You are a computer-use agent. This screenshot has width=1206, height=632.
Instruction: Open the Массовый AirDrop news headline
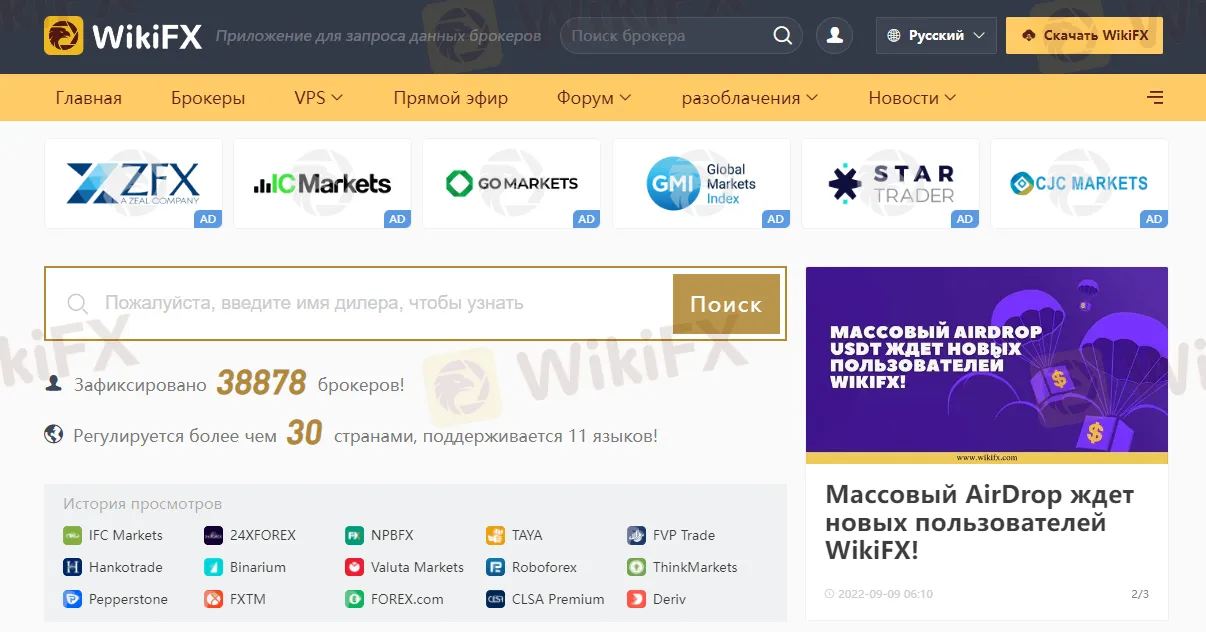pyautogui.click(x=980, y=522)
